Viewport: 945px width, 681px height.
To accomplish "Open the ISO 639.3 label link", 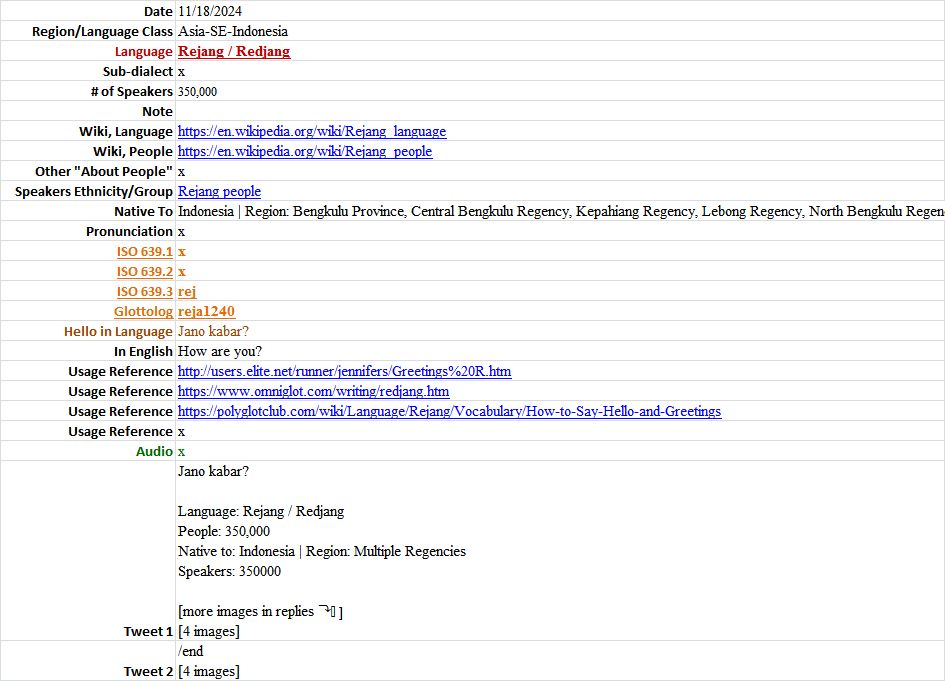I will pos(145,292).
